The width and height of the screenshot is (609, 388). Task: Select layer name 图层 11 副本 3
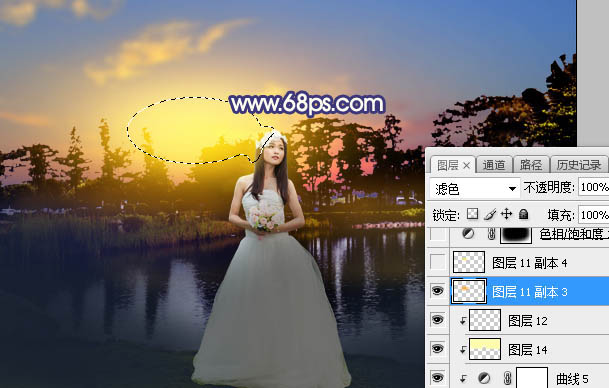(x=530, y=292)
